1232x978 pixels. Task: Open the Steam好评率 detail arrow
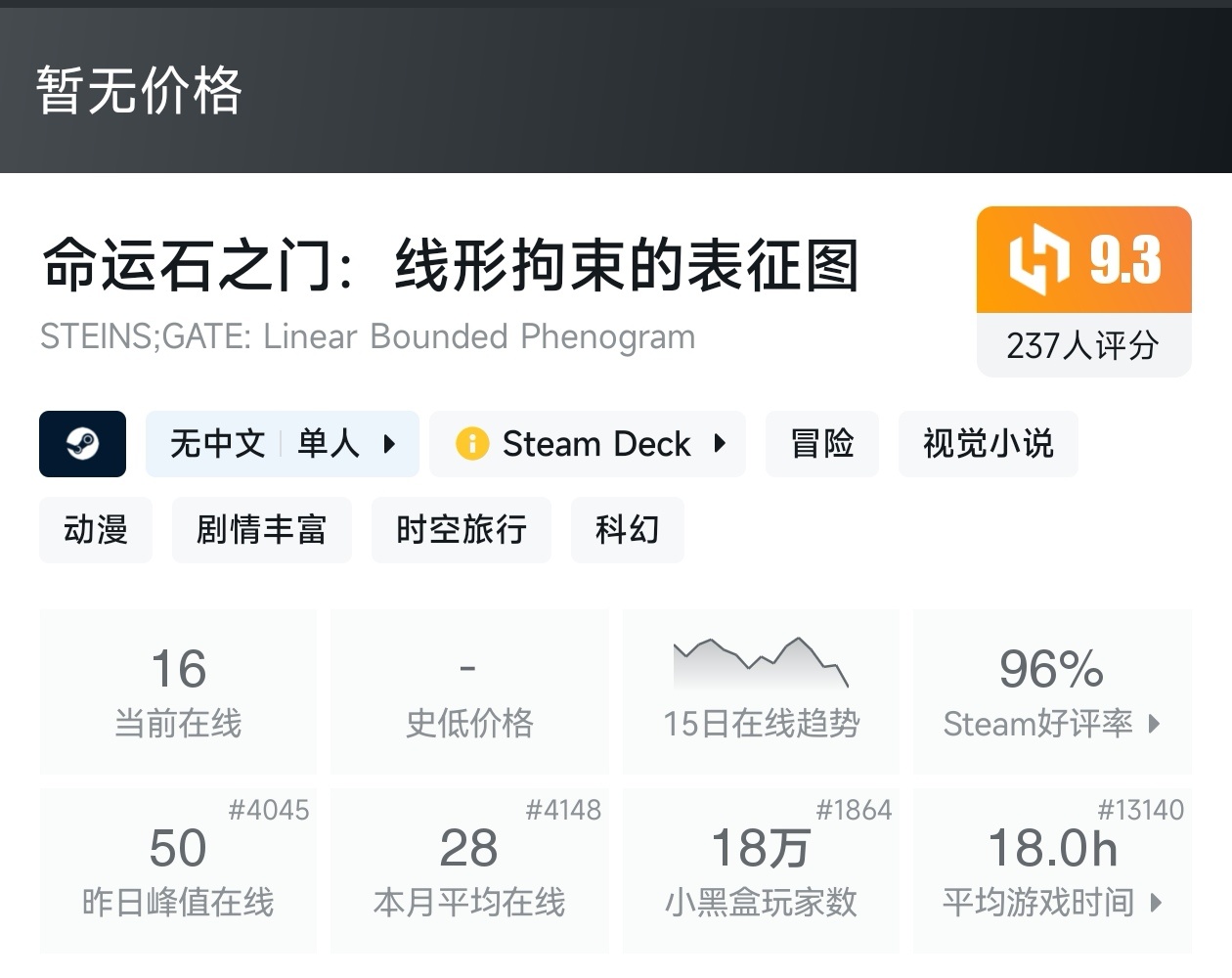coord(1155,724)
